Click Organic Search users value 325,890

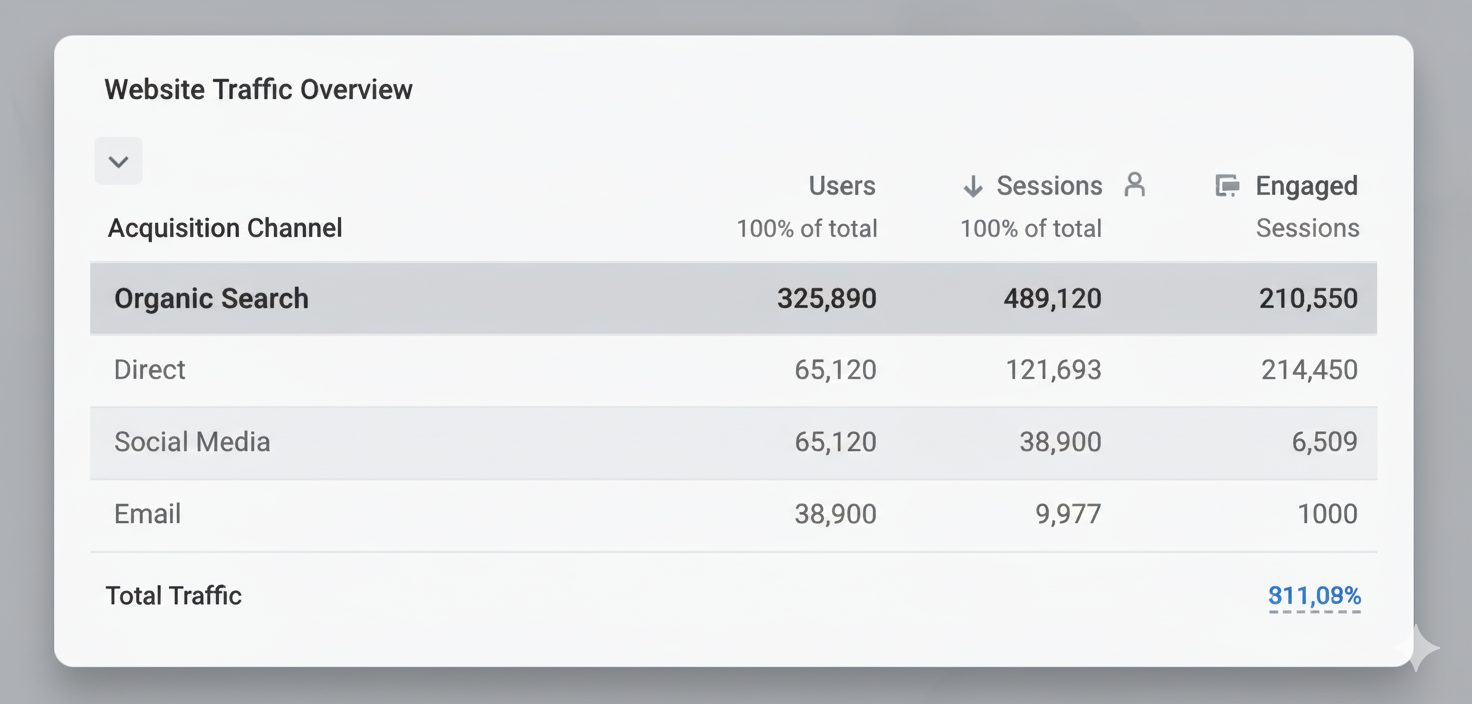click(826, 298)
